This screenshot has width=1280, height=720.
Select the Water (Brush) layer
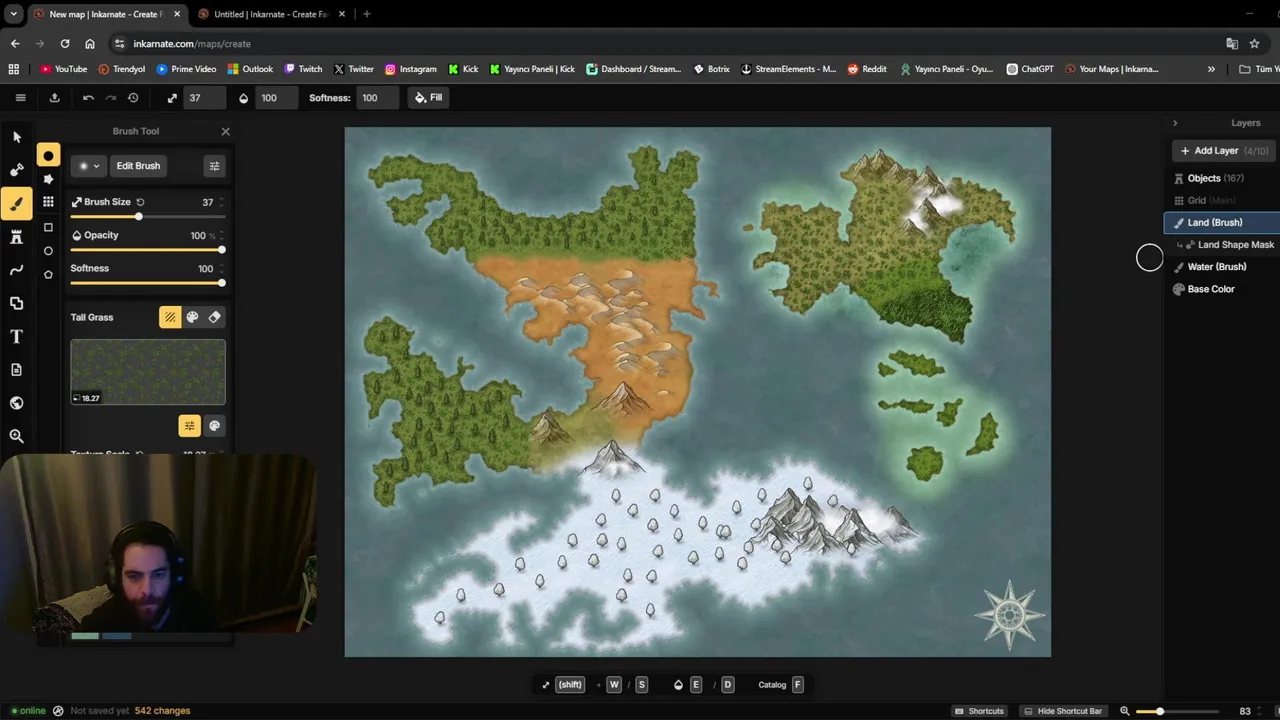click(x=1221, y=267)
